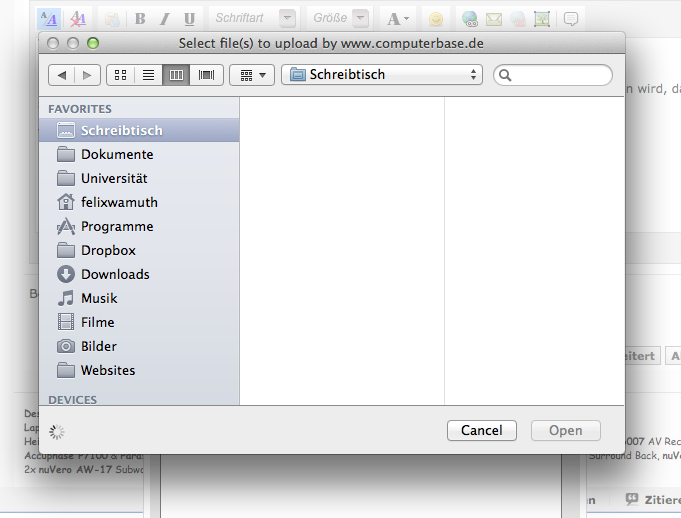681x518 pixels.
Task: Open the item arrangement dropdown
Action: click(x=252, y=75)
